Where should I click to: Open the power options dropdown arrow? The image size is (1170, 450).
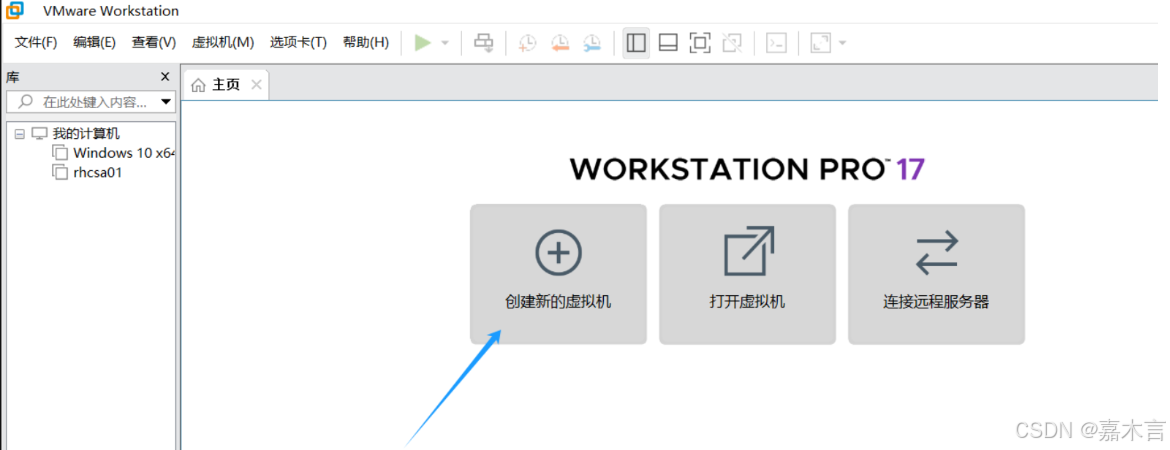coord(445,43)
